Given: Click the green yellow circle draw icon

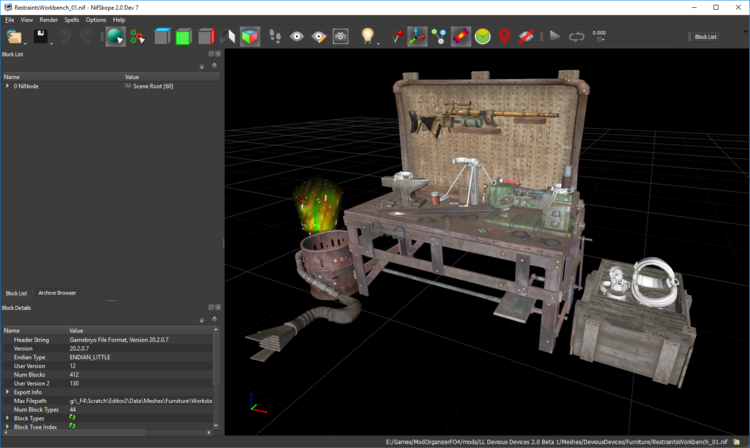Looking at the screenshot, I should click(483, 36).
